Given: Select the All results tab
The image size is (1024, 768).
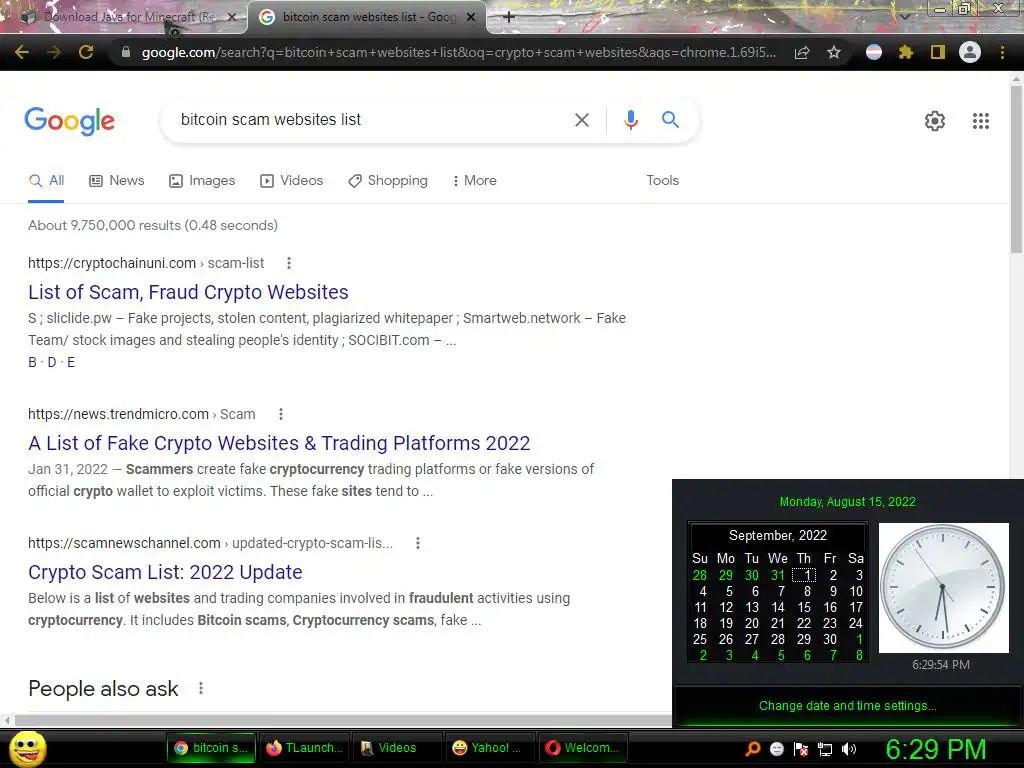Looking at the screenshot, I should point(46,181).
